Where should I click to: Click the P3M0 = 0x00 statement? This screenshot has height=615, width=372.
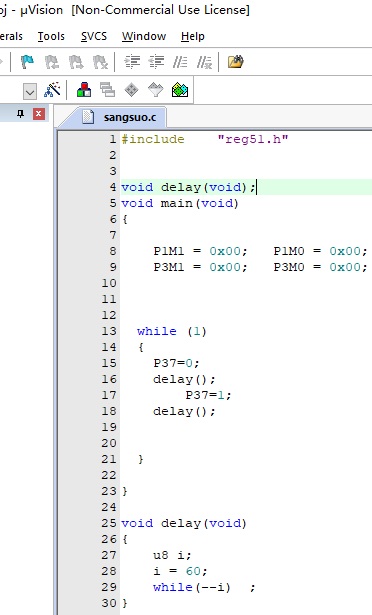point(320,267)
